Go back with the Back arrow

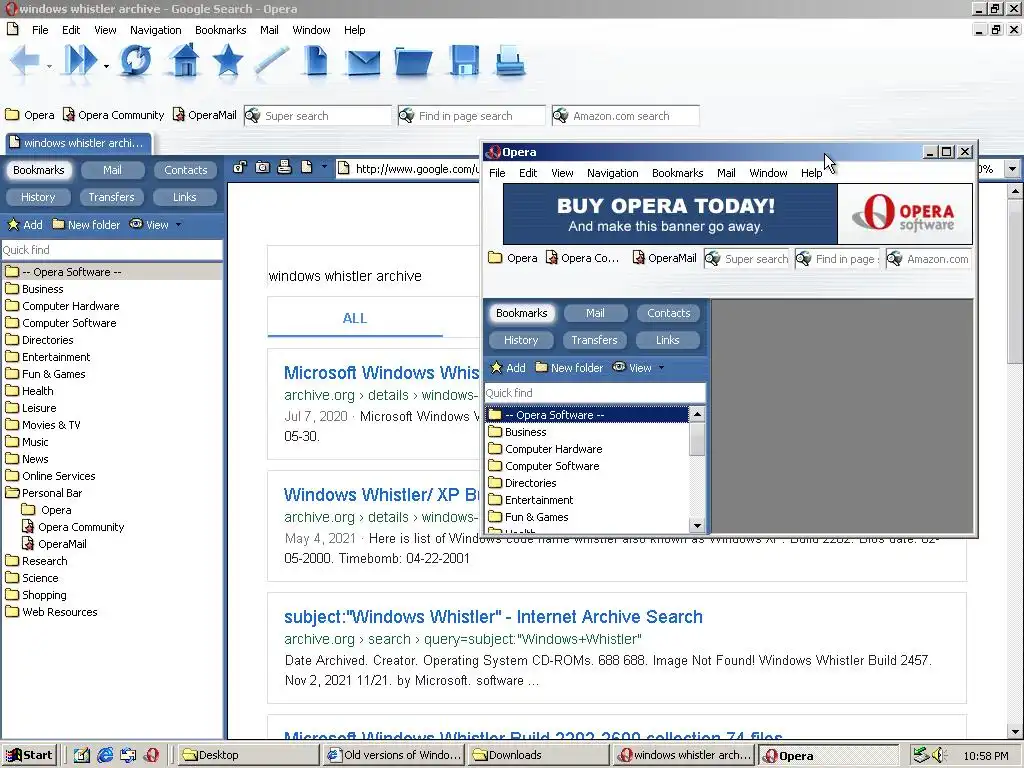25,61
